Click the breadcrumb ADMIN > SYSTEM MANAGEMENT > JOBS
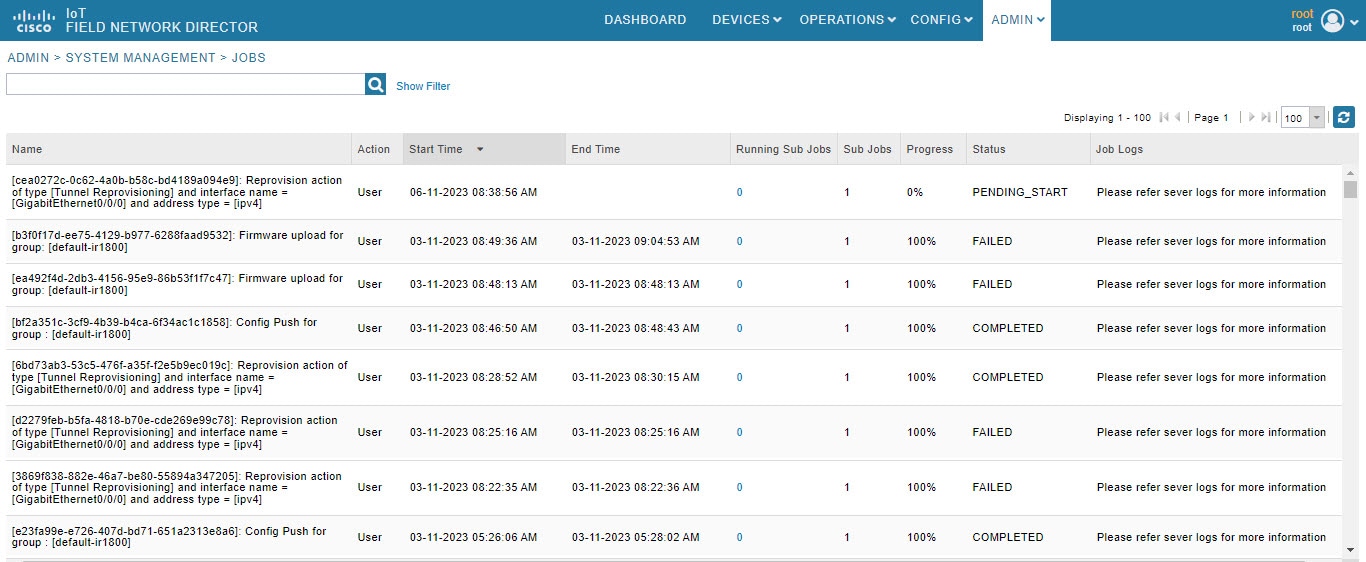 pos(136,58)
